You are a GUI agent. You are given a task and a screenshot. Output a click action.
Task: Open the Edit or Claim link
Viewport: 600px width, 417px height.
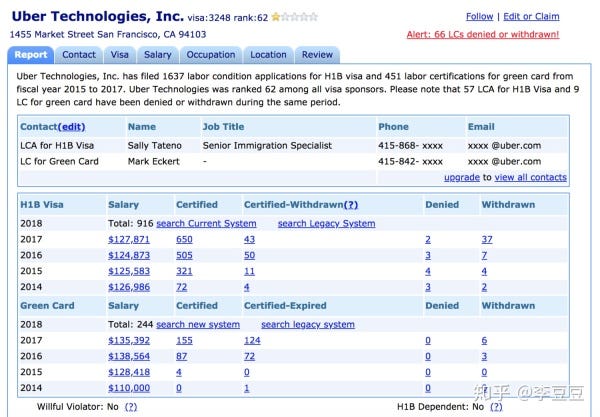coord(531,17)
